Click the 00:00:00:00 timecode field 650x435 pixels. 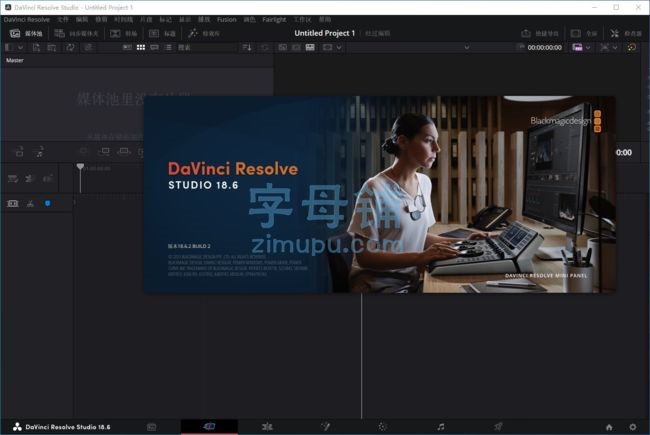click(544, 48)
